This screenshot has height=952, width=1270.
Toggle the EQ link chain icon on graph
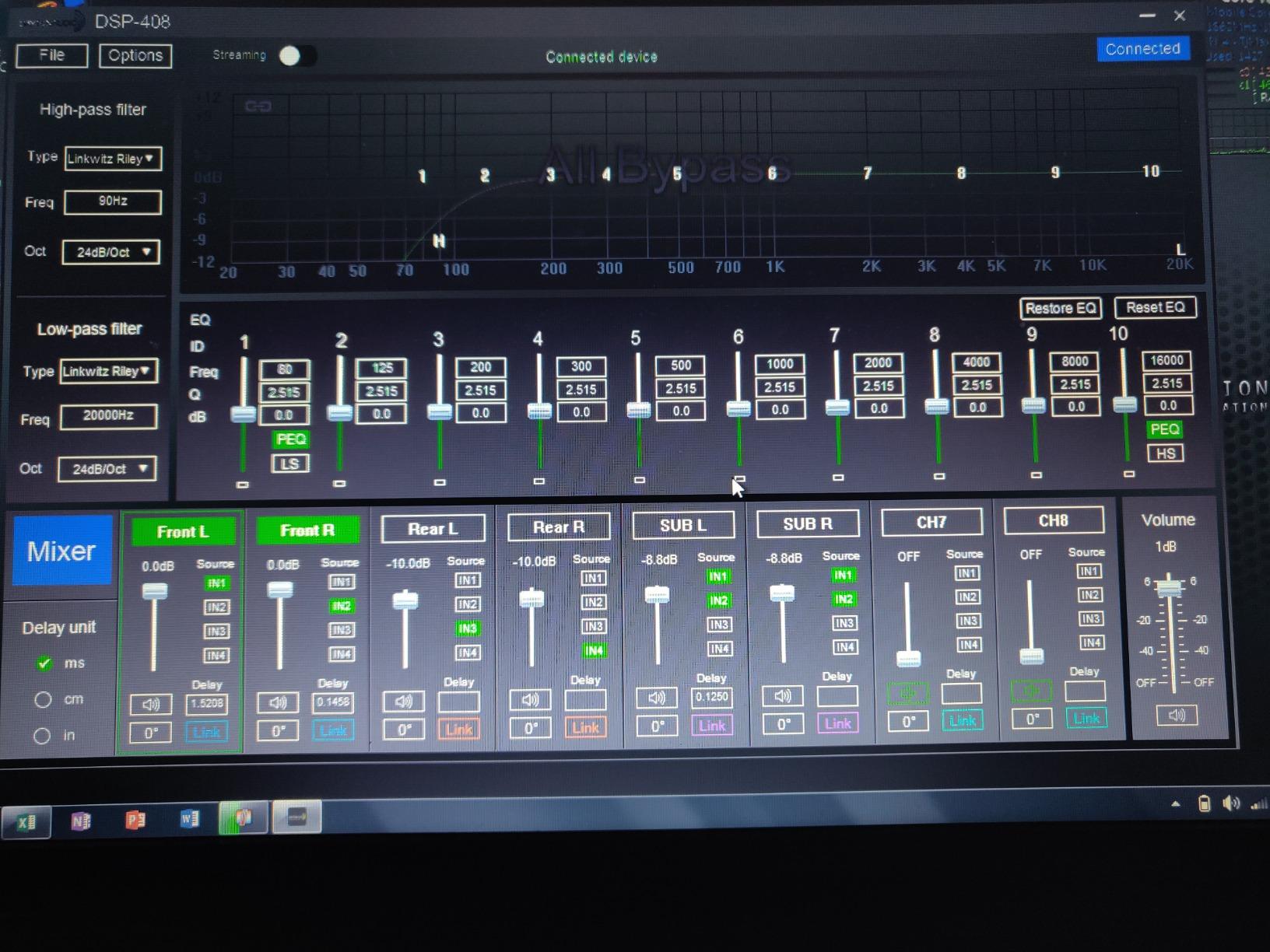(x=258, y=106)
